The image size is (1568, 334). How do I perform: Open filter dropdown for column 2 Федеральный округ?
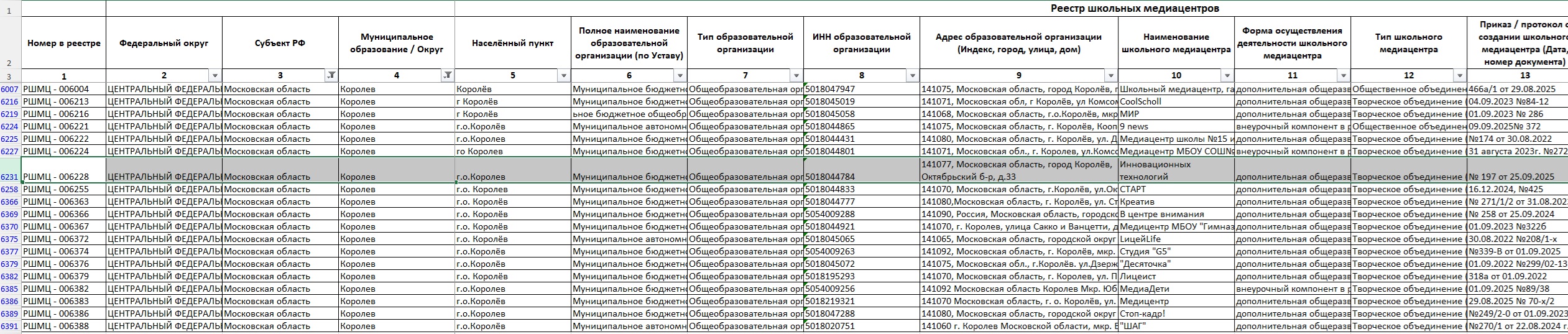tap(215, 76)
